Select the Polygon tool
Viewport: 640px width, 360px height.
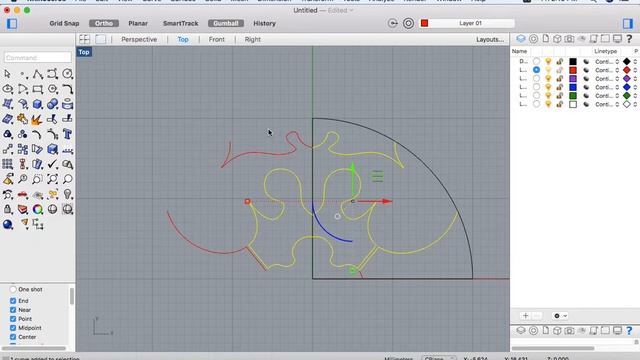(53, 89)
